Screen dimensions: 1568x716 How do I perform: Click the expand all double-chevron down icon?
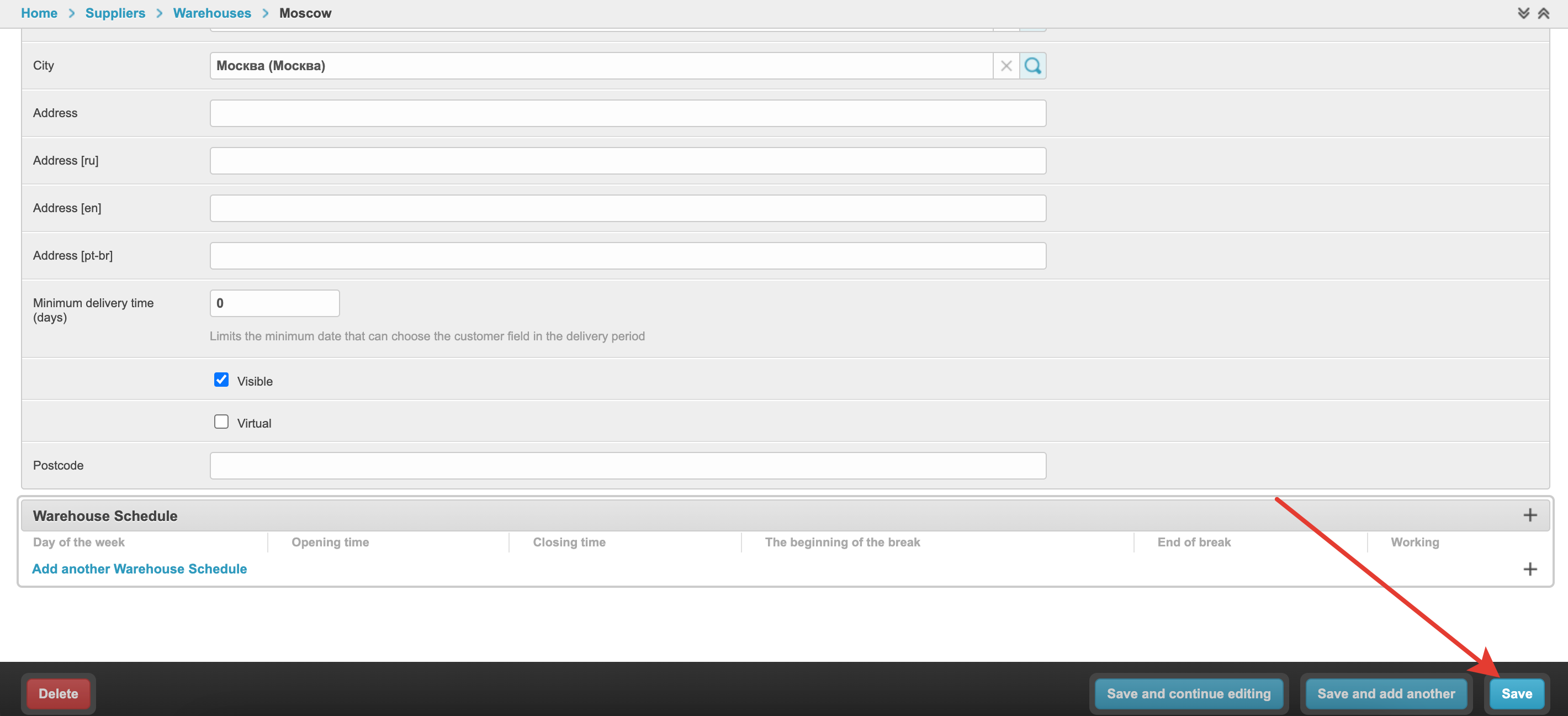point(1523,13)
